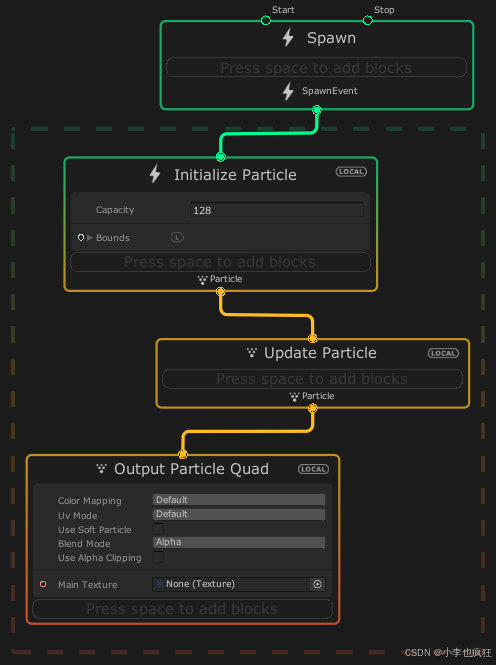Open the Blend Mode dropdown set to Alpha

point(239,542)
